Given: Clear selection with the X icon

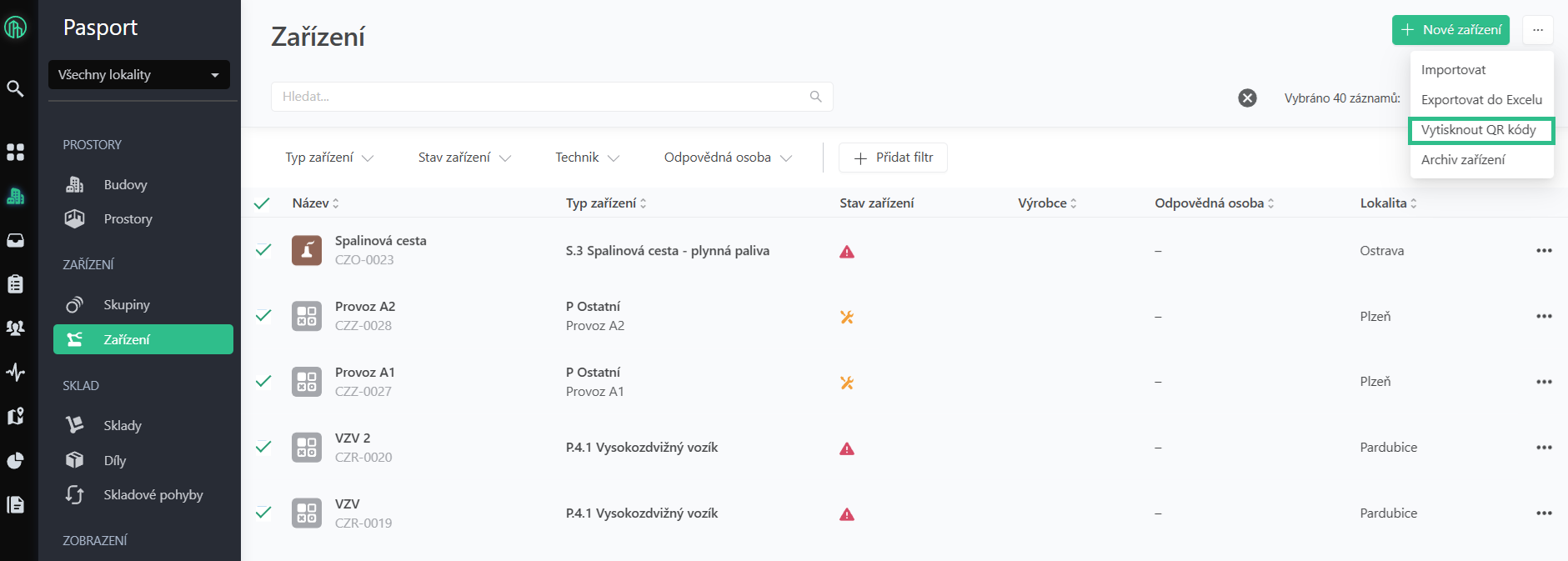Looking at the screenshot, I should [1247, 98].
